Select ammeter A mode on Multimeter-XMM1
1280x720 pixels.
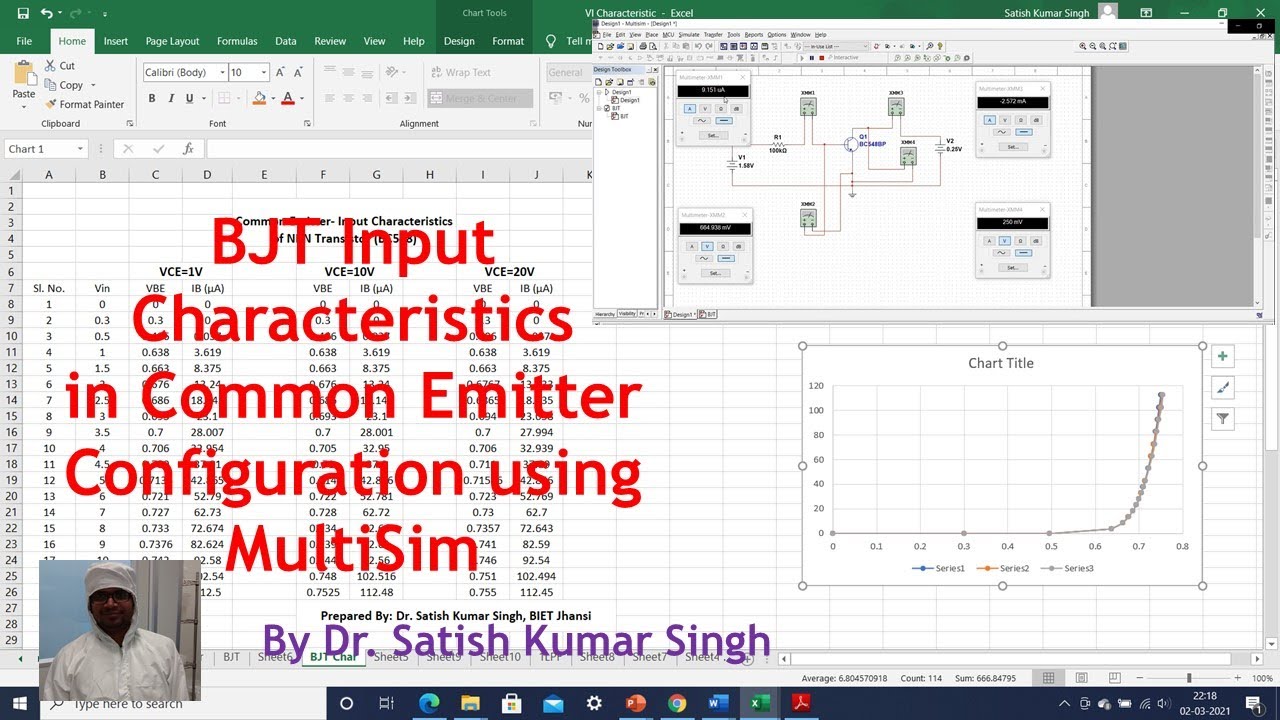(x=690, y=109)
